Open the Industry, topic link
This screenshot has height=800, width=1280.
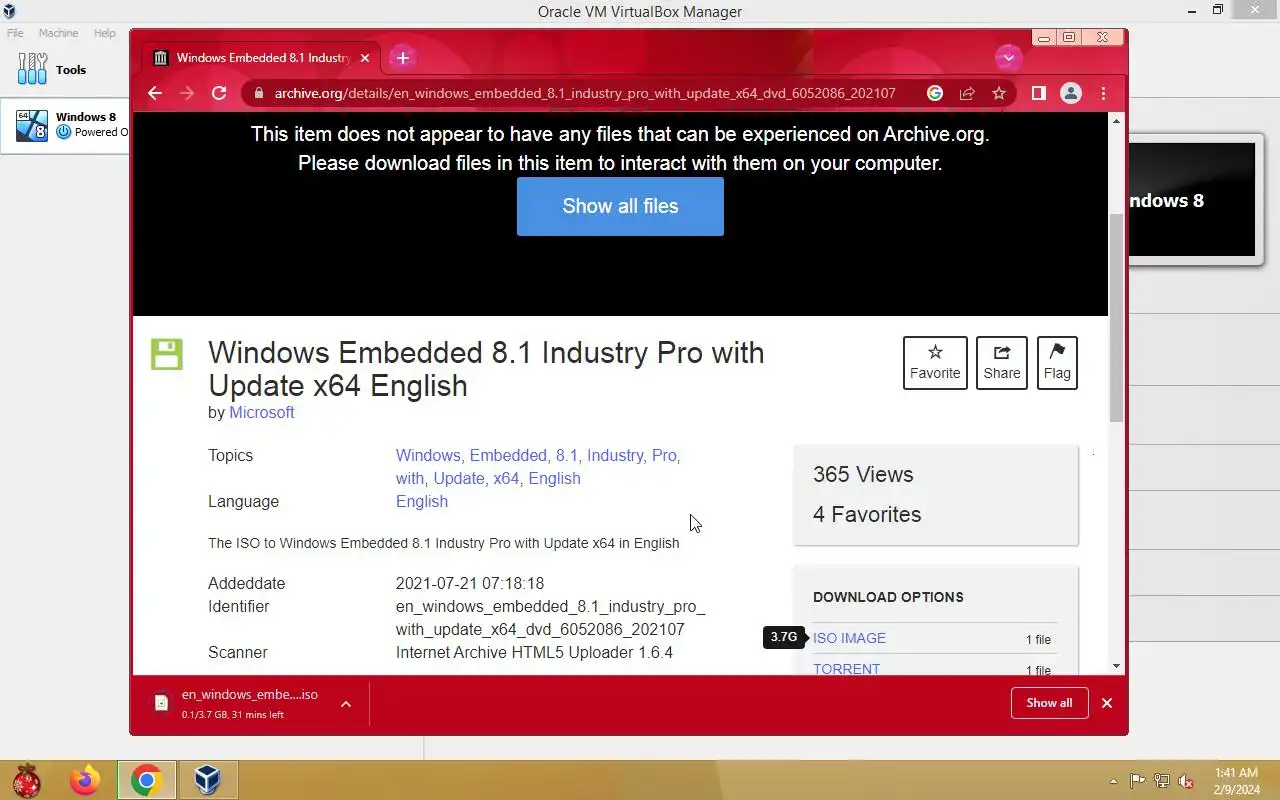point(617,455)
